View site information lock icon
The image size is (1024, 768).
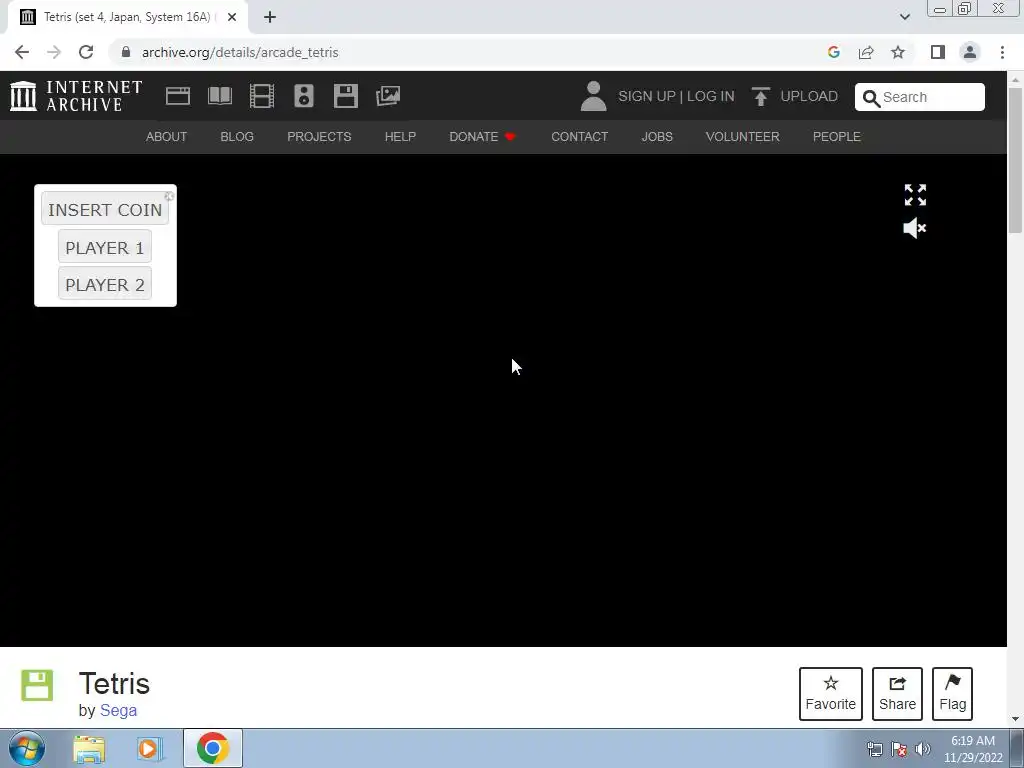coord(126,52)
